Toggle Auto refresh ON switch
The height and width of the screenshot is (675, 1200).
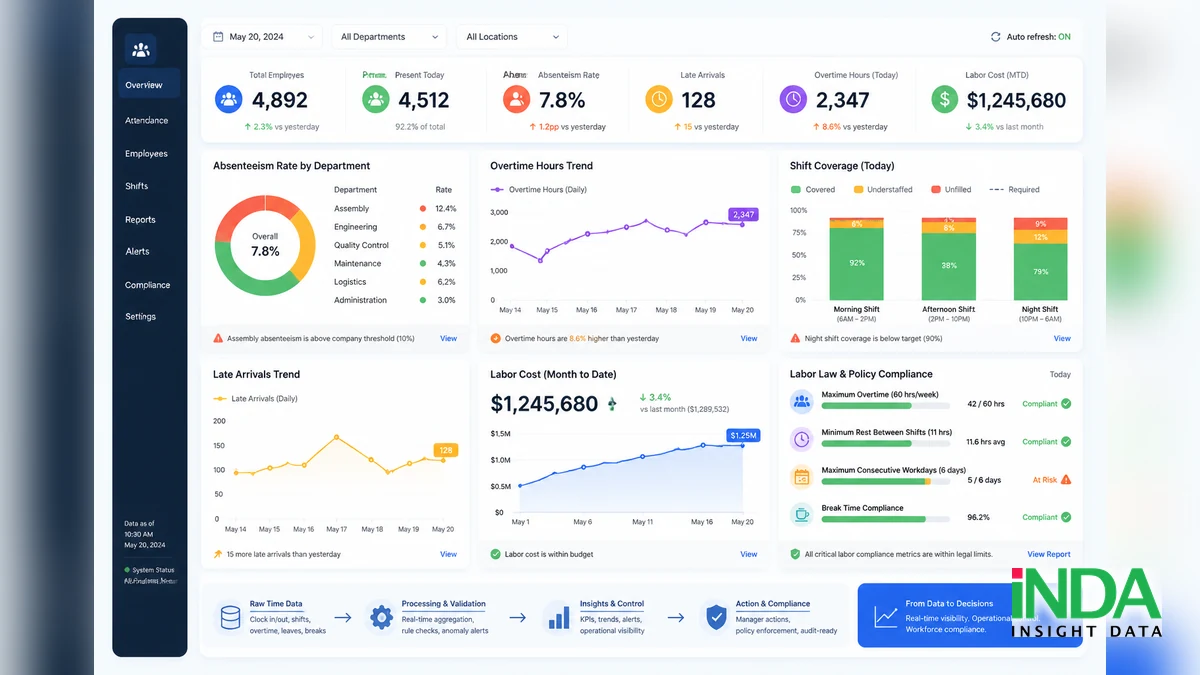(1064, 37)
